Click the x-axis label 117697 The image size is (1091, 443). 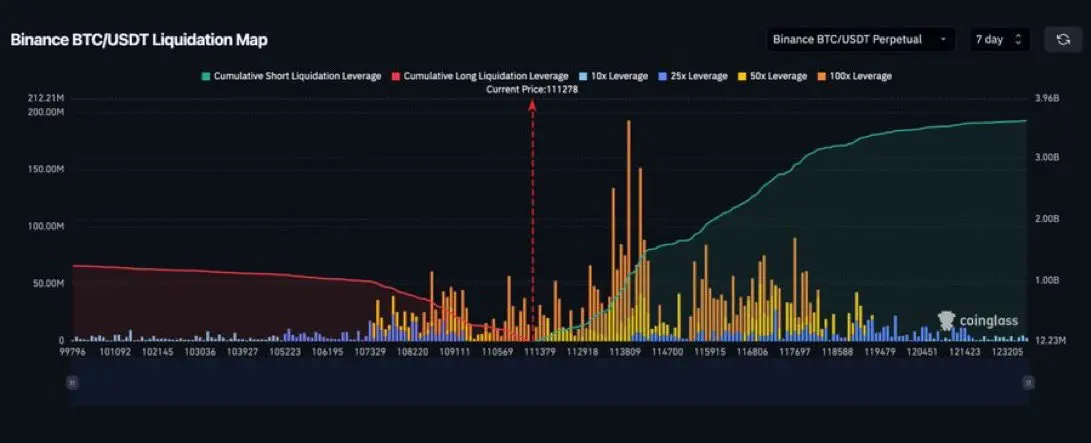(795, 353)
